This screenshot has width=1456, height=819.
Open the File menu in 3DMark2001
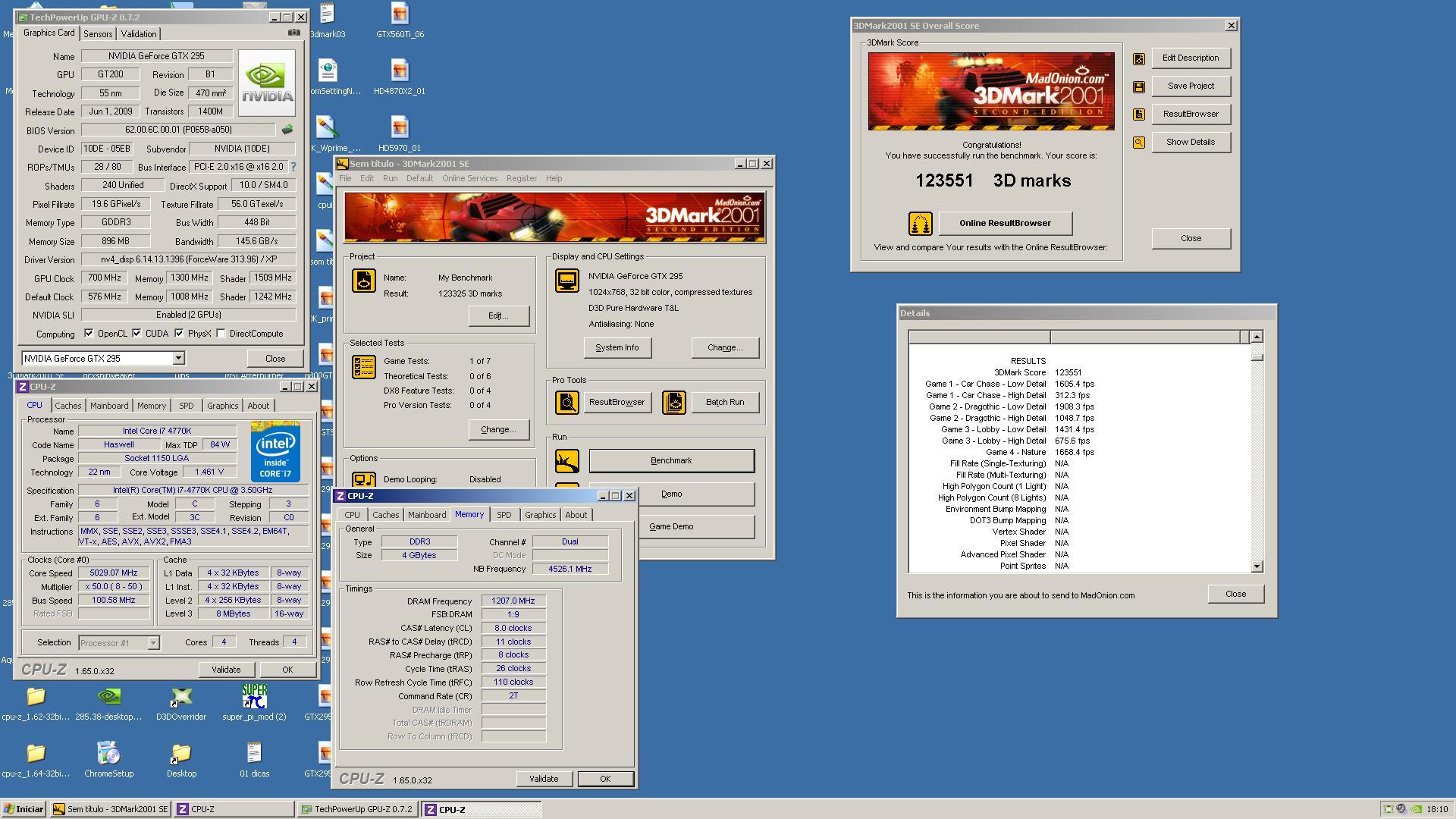(x=345, y=179)
